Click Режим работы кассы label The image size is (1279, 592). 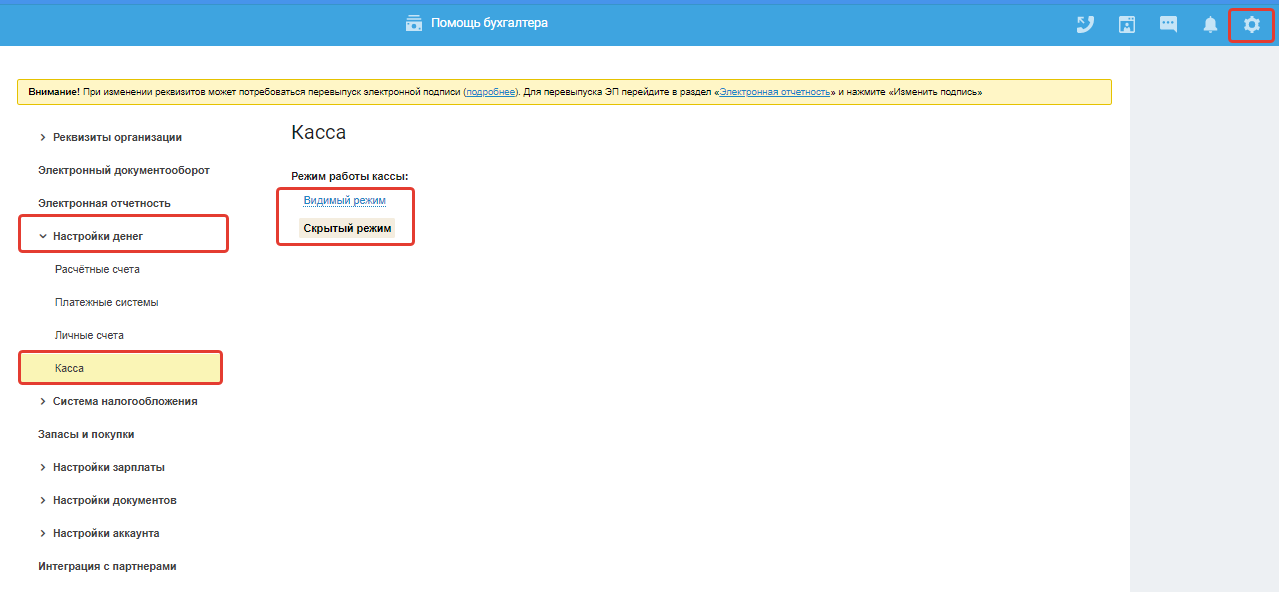350,176
